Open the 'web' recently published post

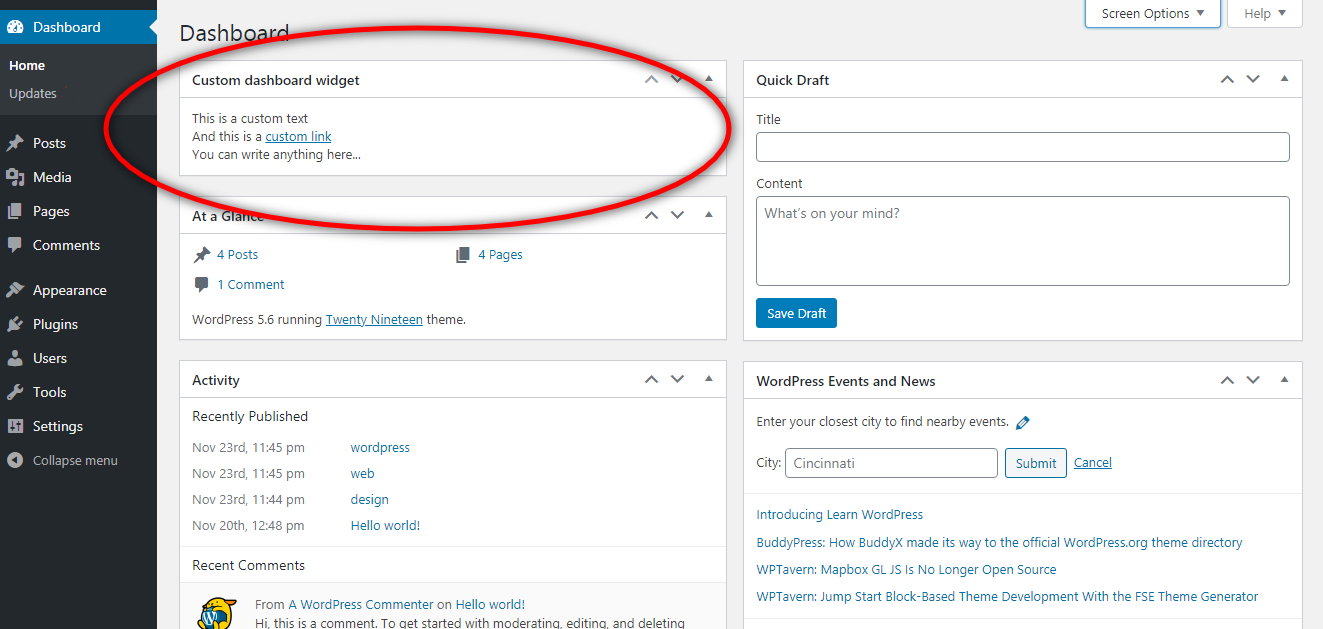[x=362, y=474]
